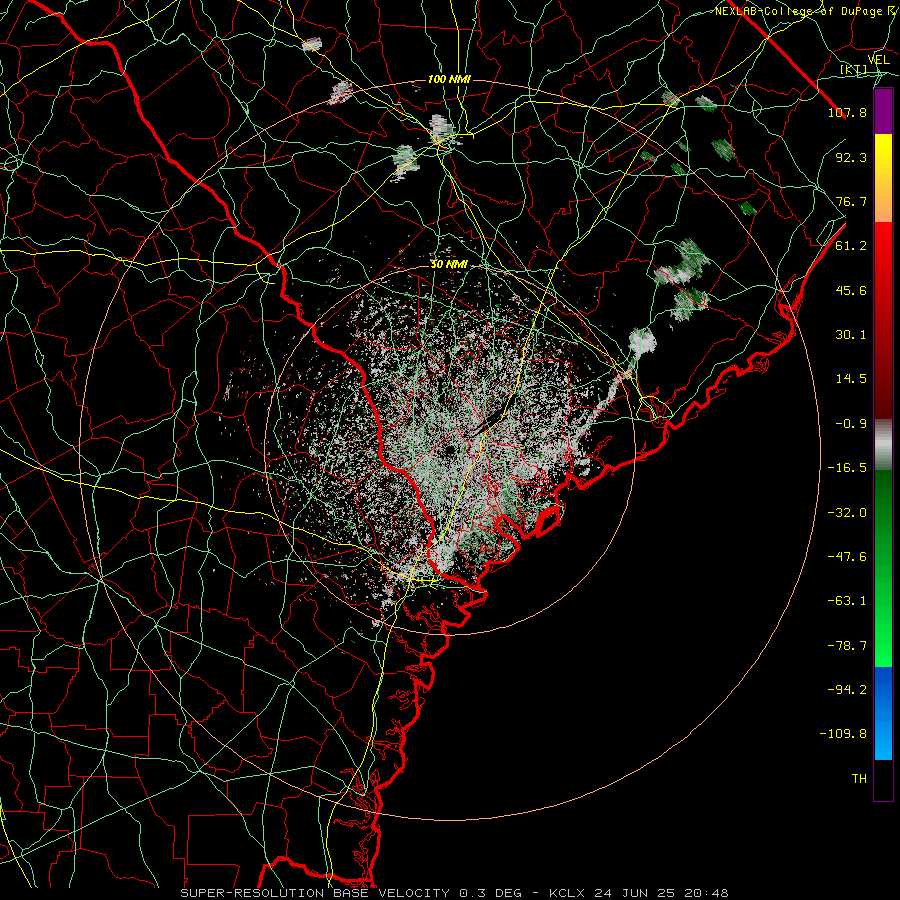
Task: Click the 92.3 legend value
Action: [851, 157]
